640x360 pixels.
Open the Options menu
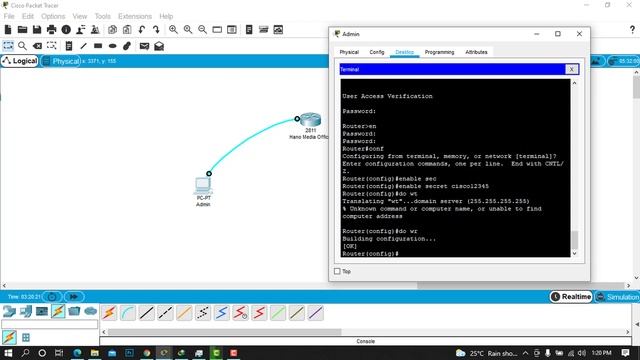tap(53, 16)
